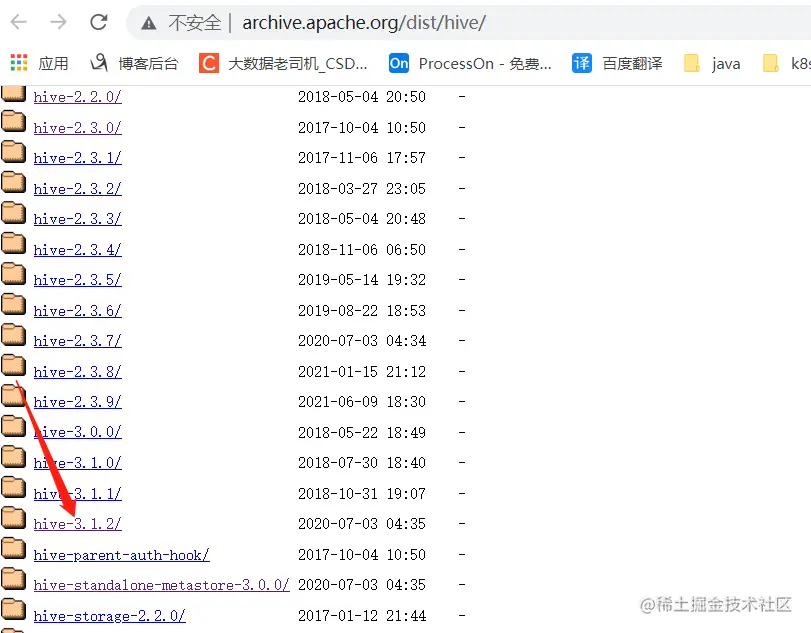Open the hive-2.3.2/ directory link

(x=78, y=189)
